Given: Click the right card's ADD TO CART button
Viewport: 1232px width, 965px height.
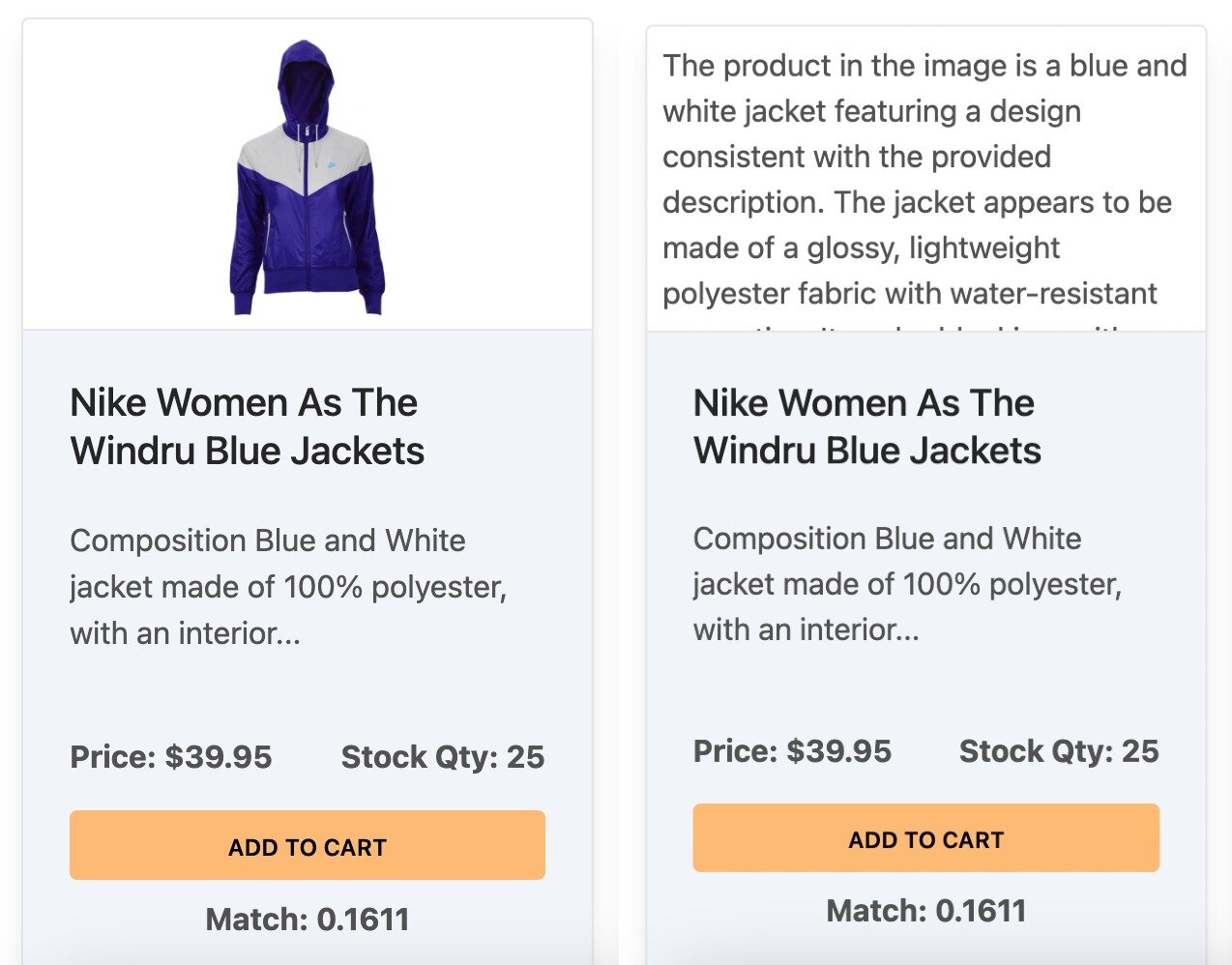Looking at the screenshot, I should click(x=924, y=837).
